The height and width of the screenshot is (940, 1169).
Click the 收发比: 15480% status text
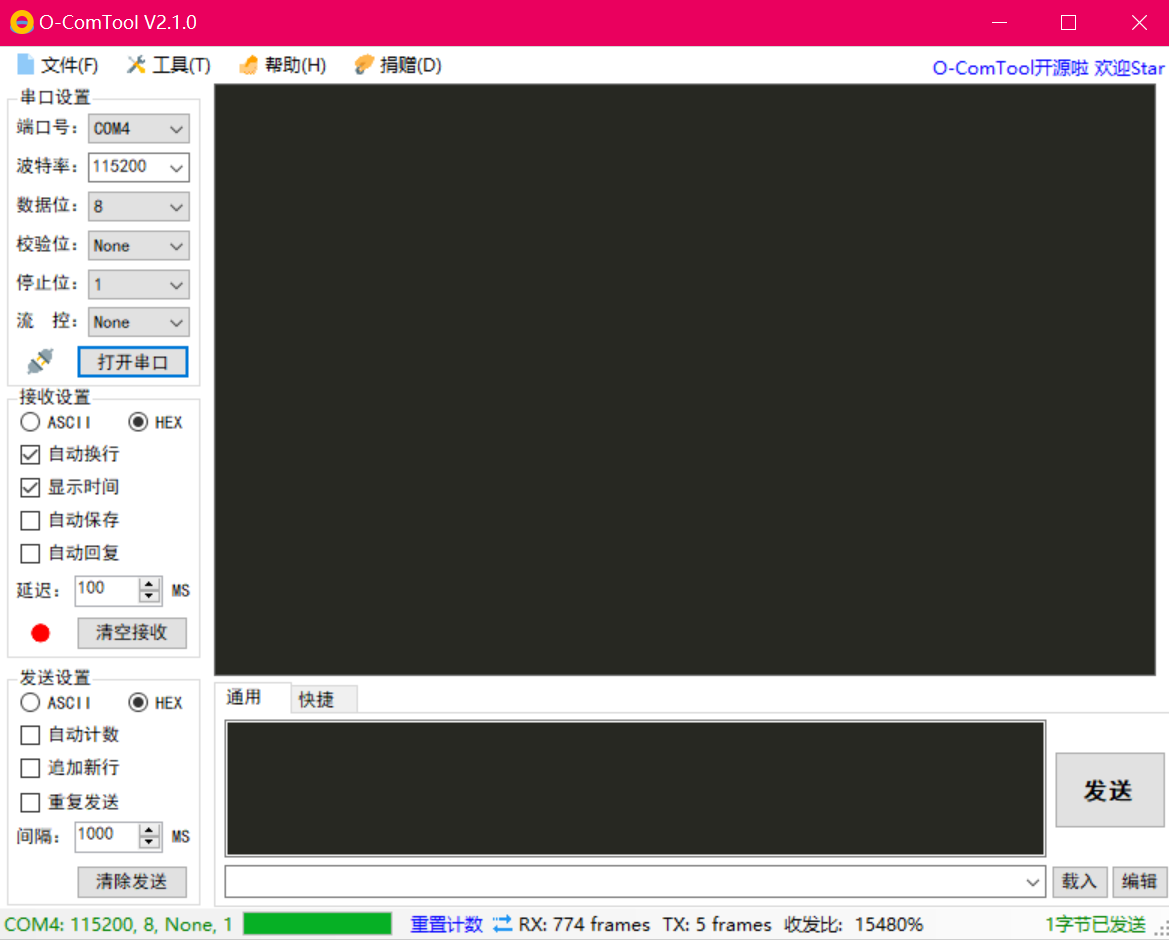click(854, 924)
